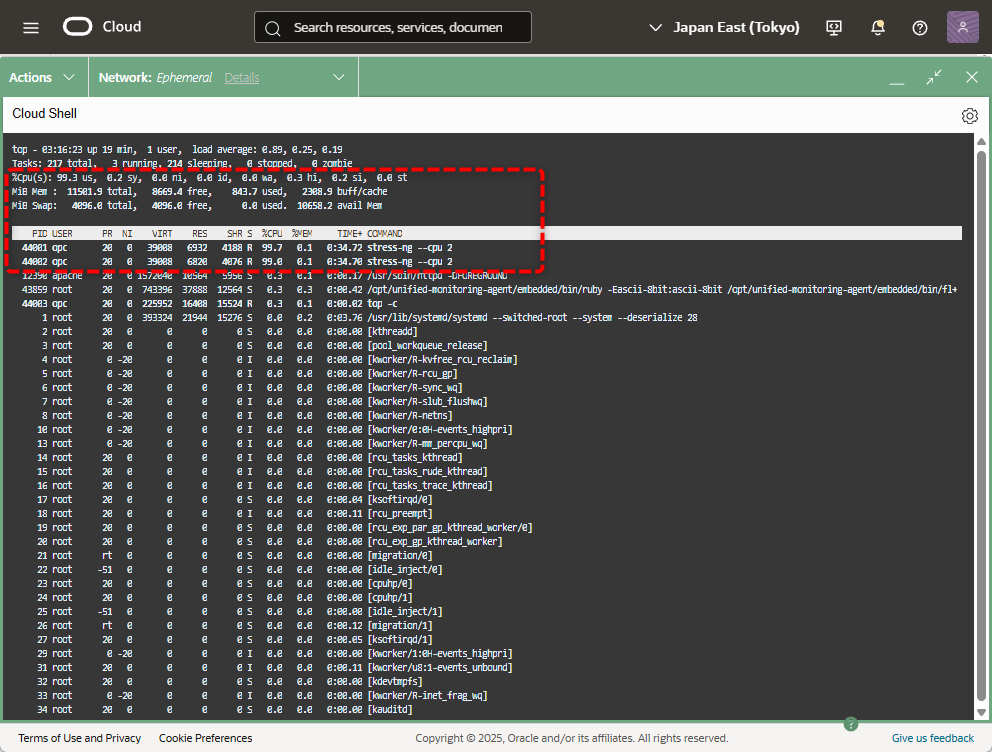The height and width of the screenshot is (752, 992).
Task: Open the user profile avatar menu
Action: click(x=962, y=27)
